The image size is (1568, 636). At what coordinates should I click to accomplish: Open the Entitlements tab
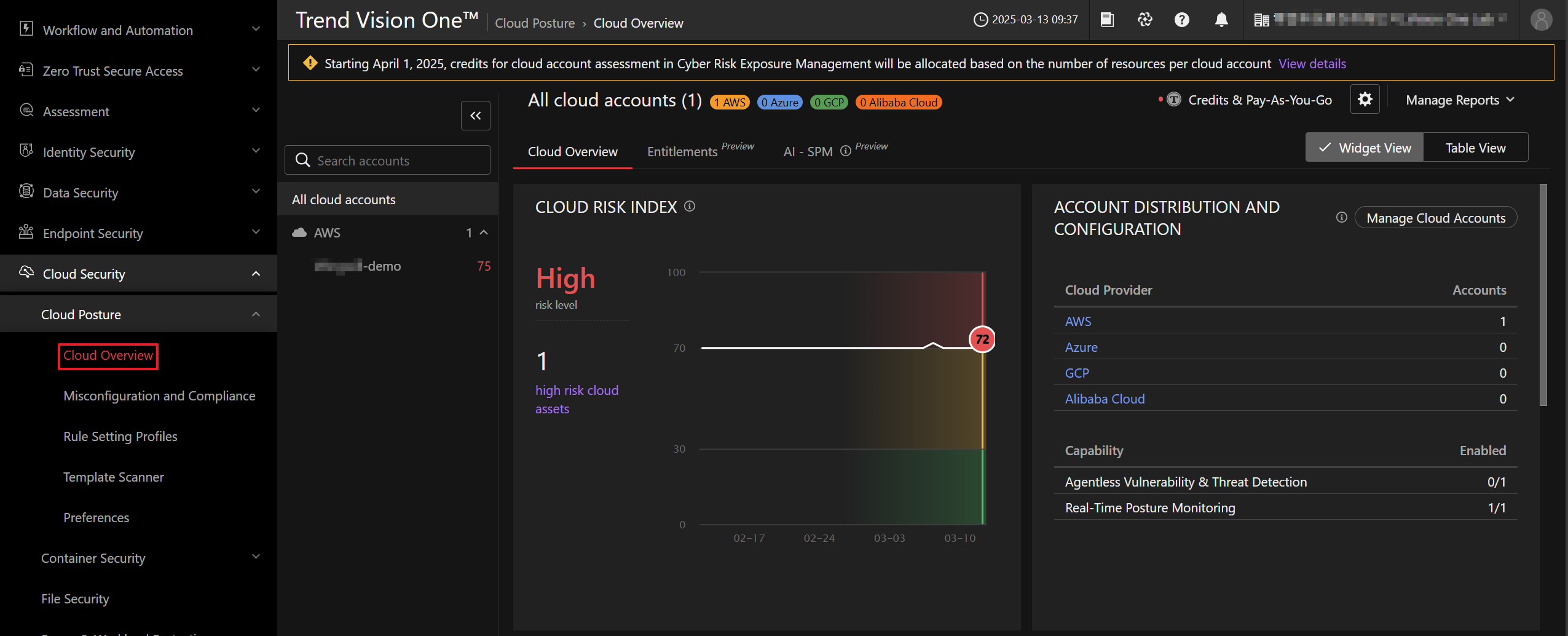pyautogui.click(x=682, y=152)
